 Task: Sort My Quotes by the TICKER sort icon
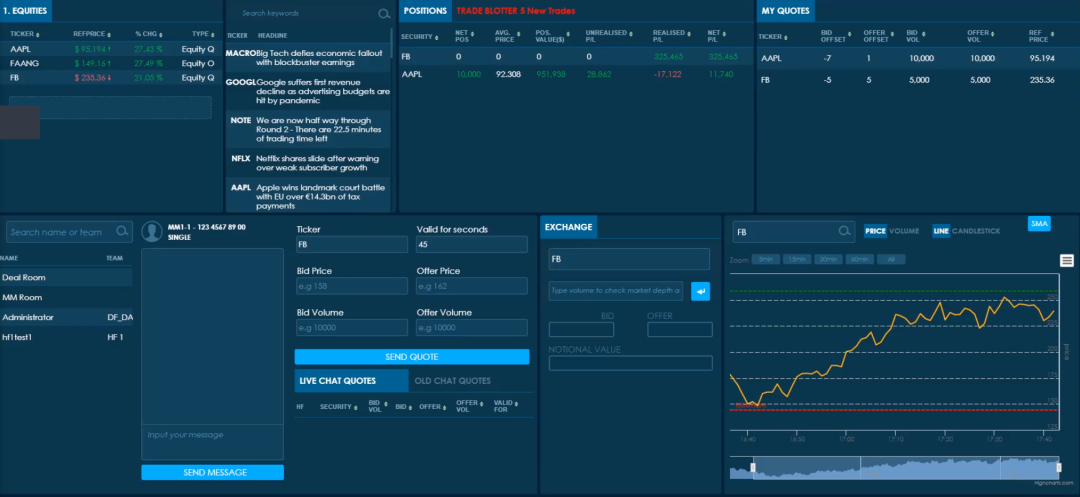pos(786,37)
